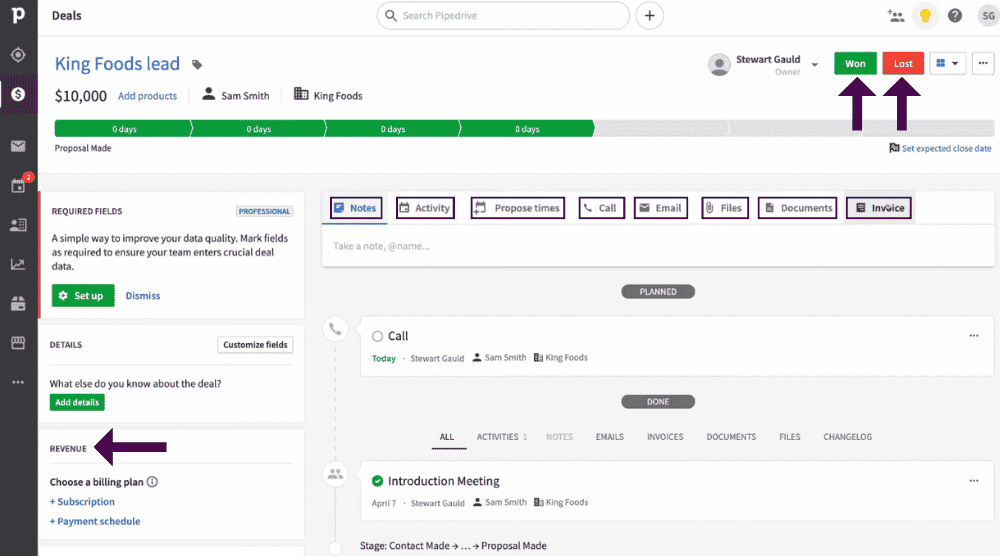Screen dimensions: 1000x556
Task: Click the invite users icon
Action: tap(895, 15)
